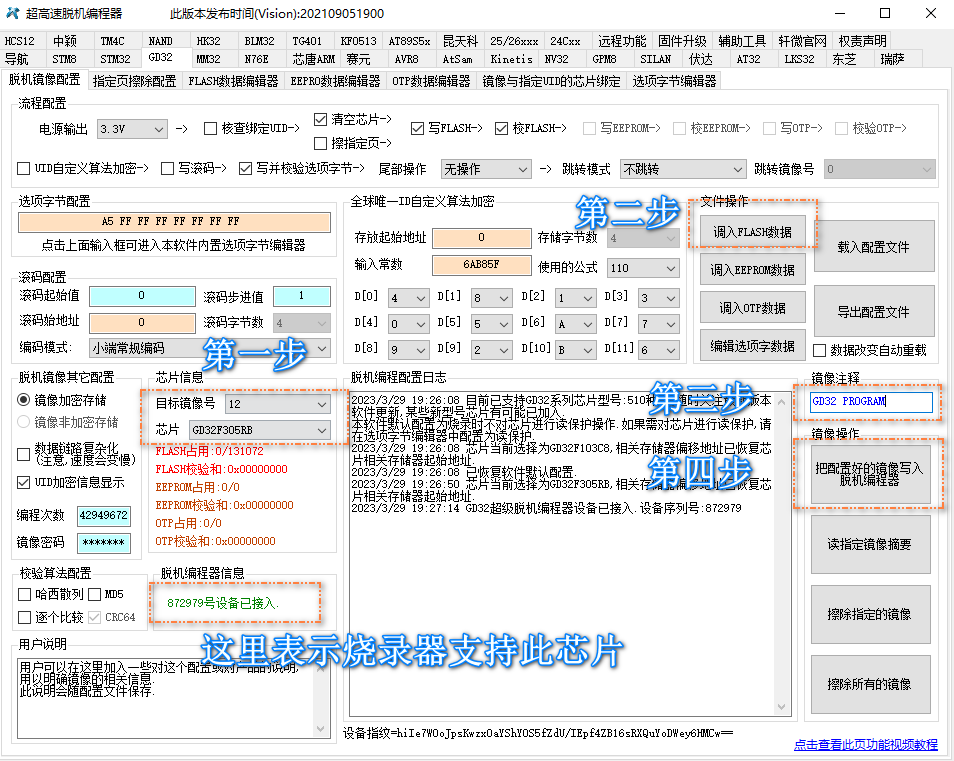Open EEPRO数据编辑器 tab

tap(335, 81)
